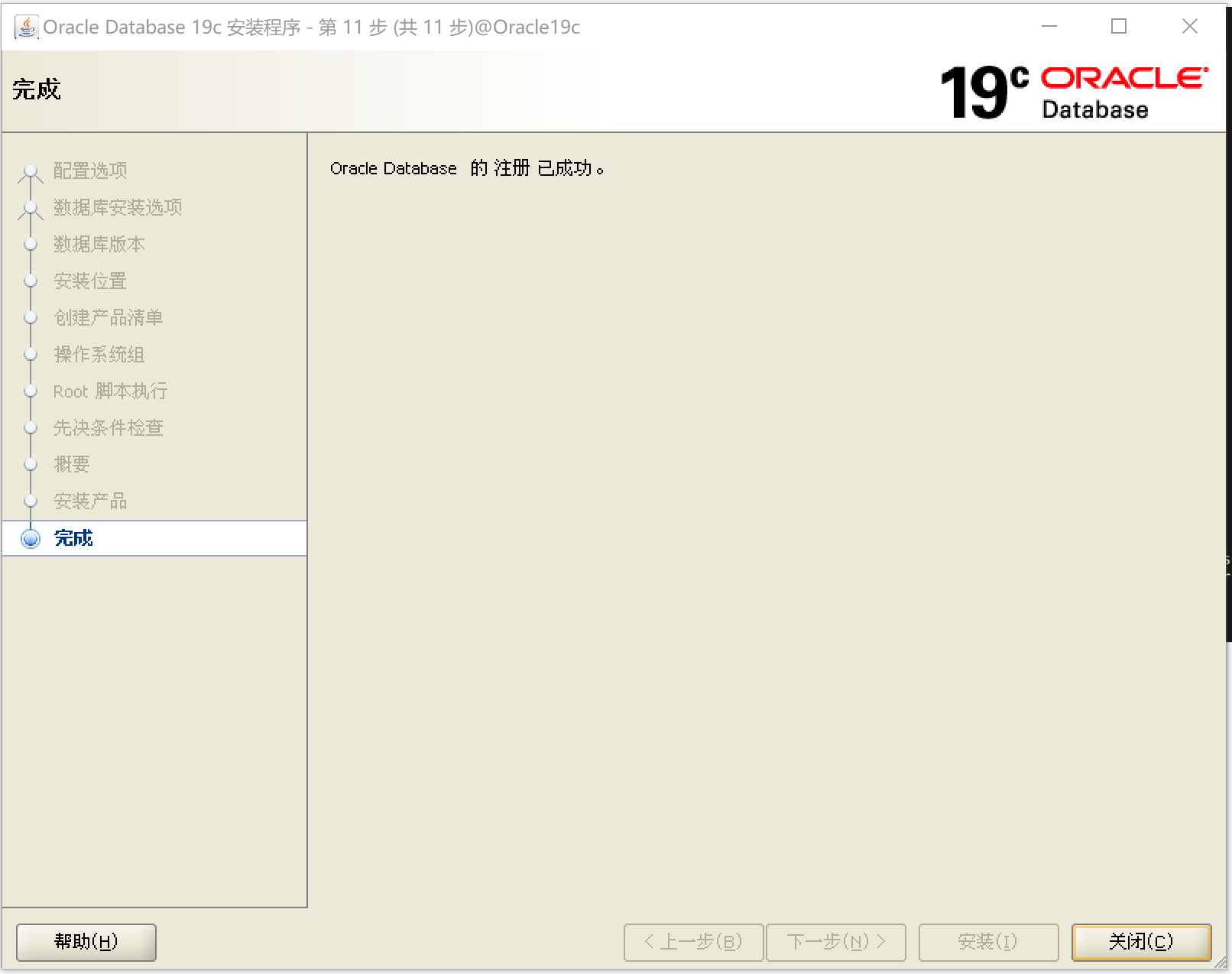Select the 安装位置 step

pos(89,281)
